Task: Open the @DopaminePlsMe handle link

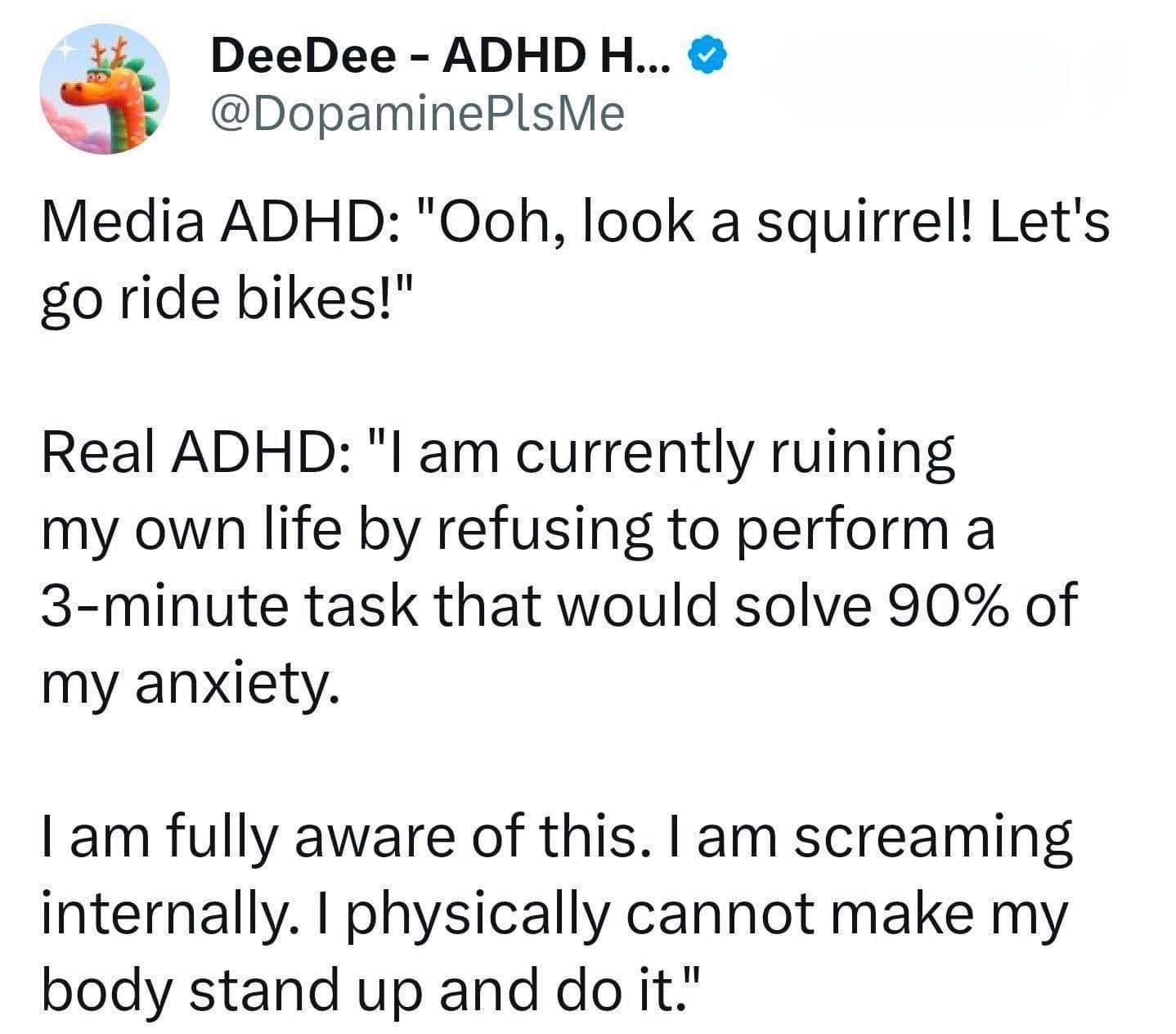Action: pos(417,114)
